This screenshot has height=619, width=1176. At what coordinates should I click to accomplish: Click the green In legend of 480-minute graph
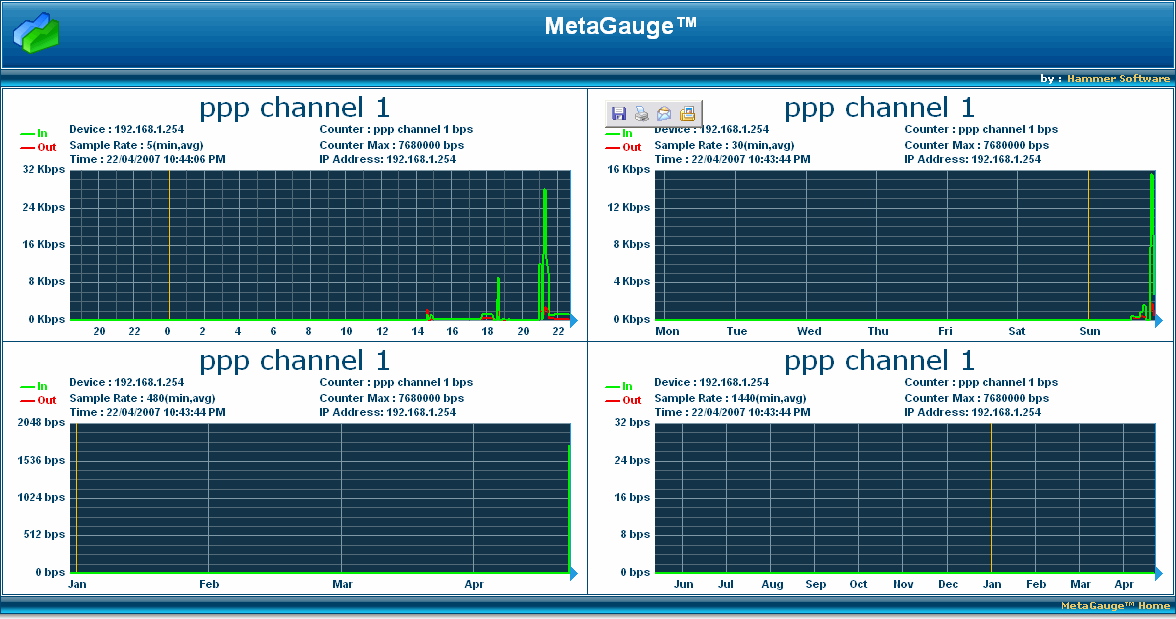(x=34, y=386)
